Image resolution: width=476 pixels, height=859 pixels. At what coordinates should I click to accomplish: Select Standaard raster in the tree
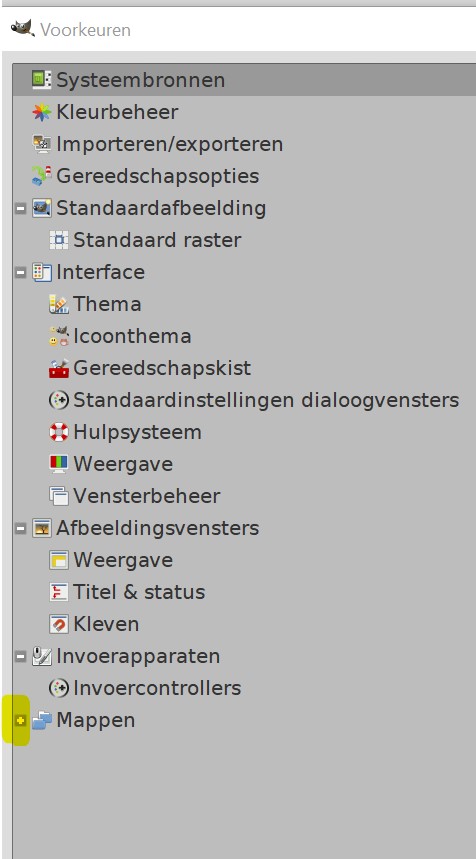[157, 240]
